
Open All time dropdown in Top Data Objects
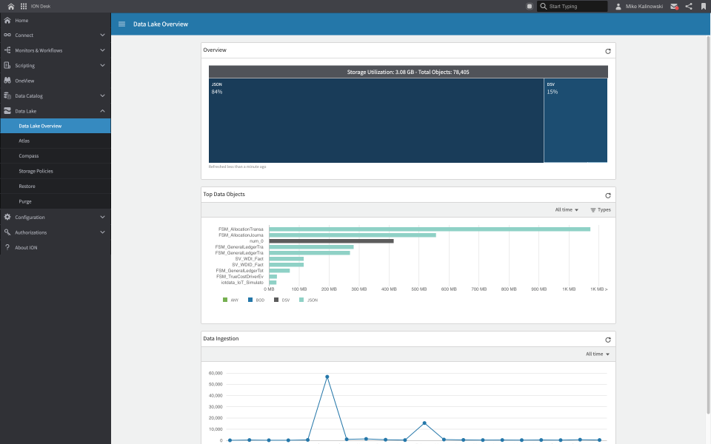pyautogui.click(x=566, y=210)
